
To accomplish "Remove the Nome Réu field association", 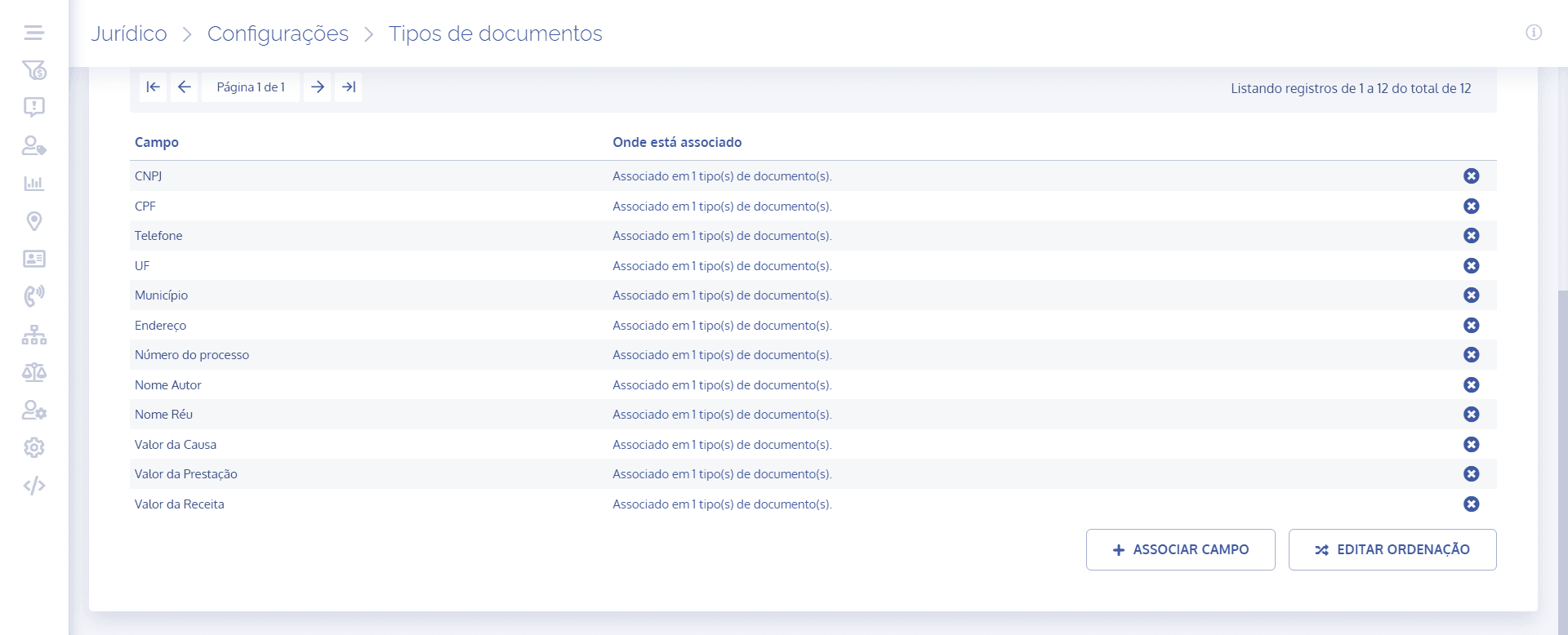I will pos(1472,414).
